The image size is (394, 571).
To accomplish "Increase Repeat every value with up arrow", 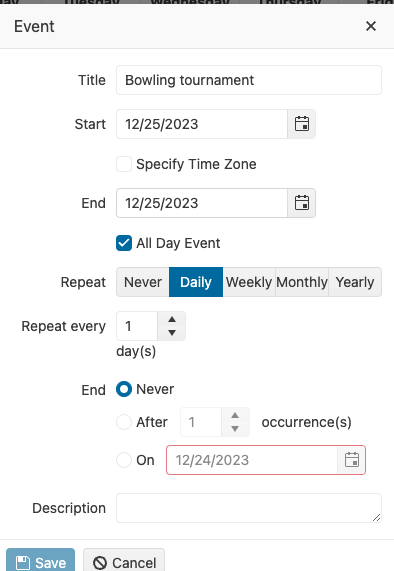I will click(x=172, y=319).
